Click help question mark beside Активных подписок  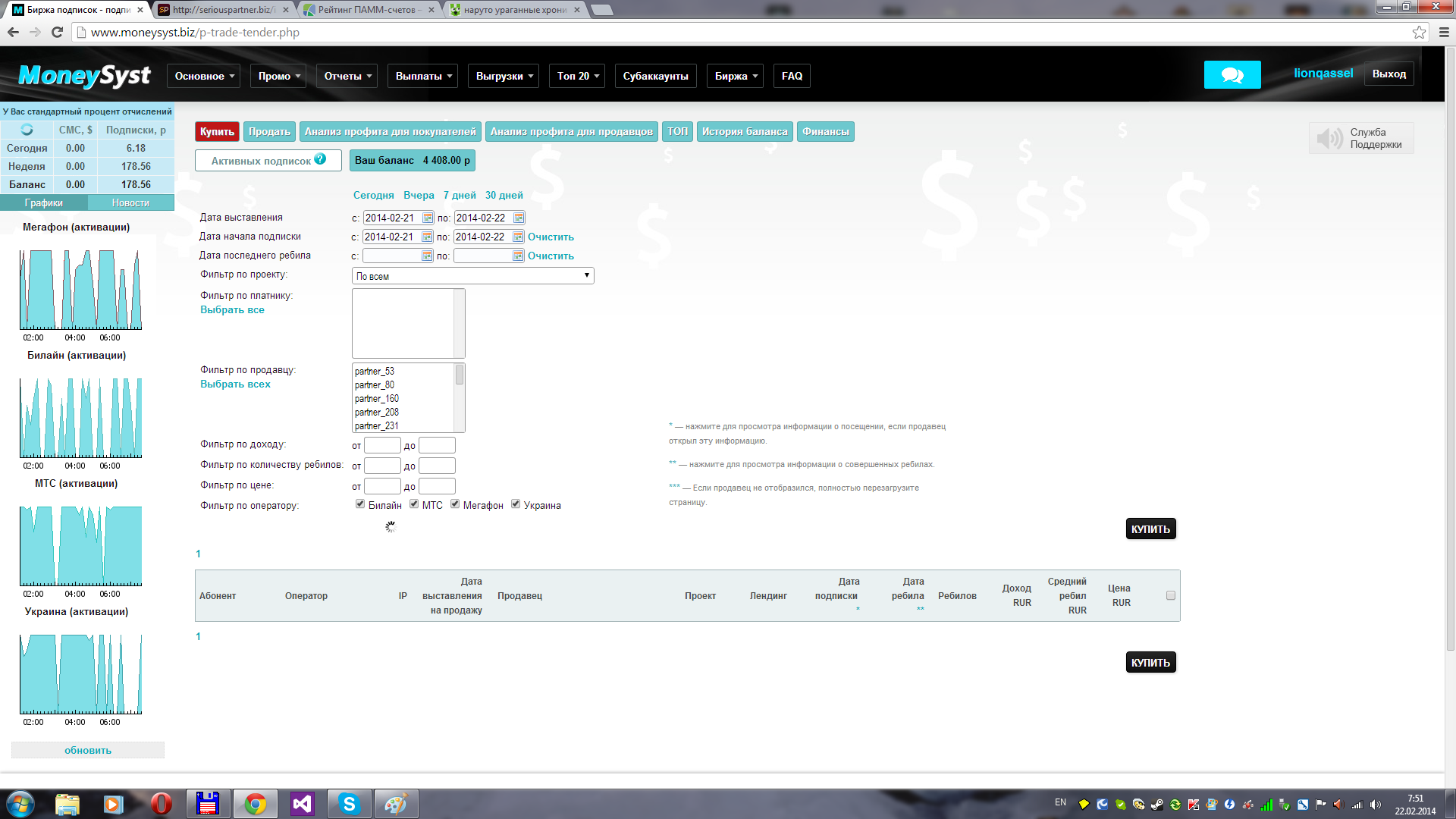pos(320,159)
